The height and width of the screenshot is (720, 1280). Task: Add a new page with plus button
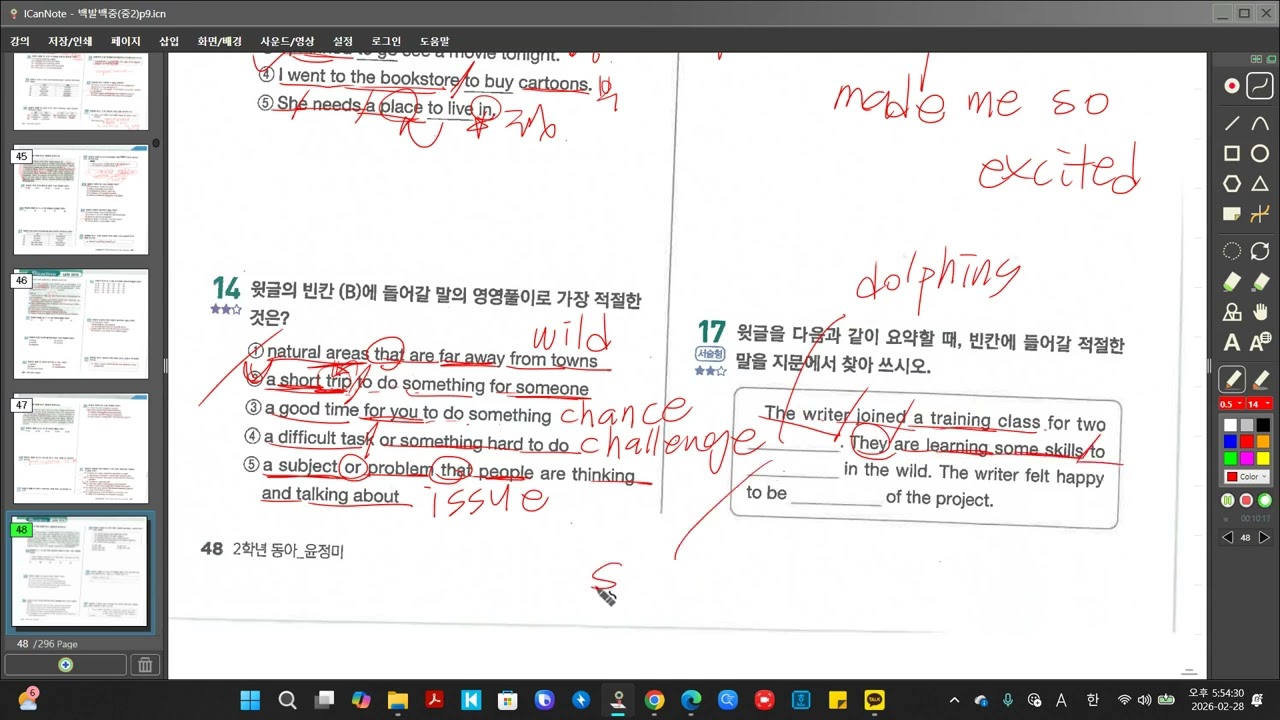click(65, 665)
